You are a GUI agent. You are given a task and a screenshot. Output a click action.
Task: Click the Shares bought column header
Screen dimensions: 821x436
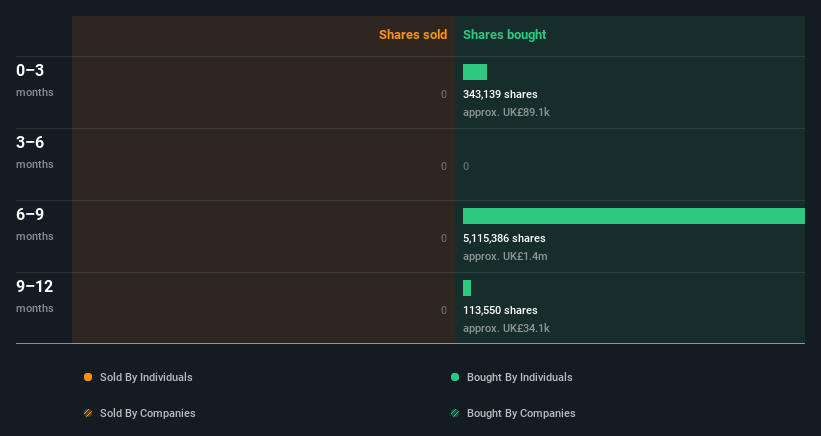505,35
